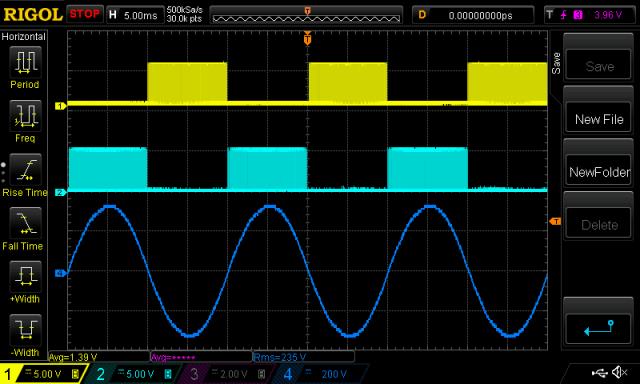The height and width of the screenshot is (384, 640).
Task: Click the NewFolder button
Action: 599,171
